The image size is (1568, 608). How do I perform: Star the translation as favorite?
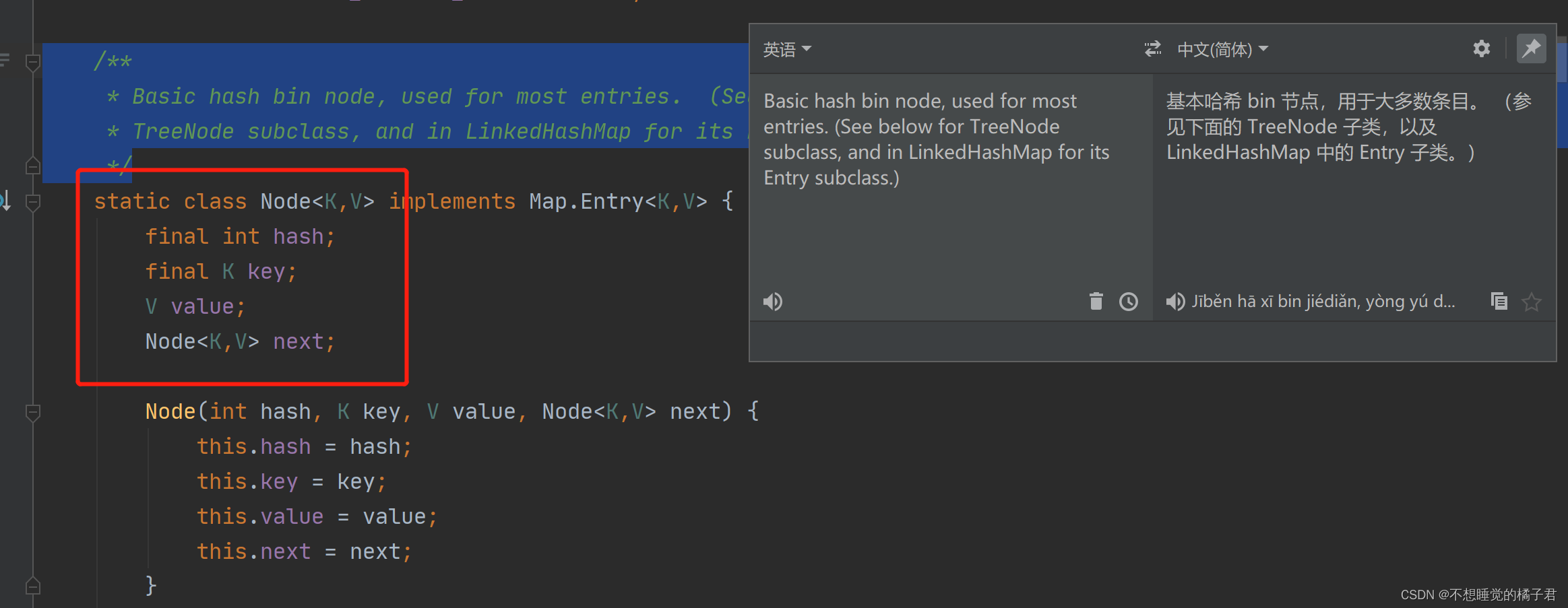click(x=1532, y=302)
